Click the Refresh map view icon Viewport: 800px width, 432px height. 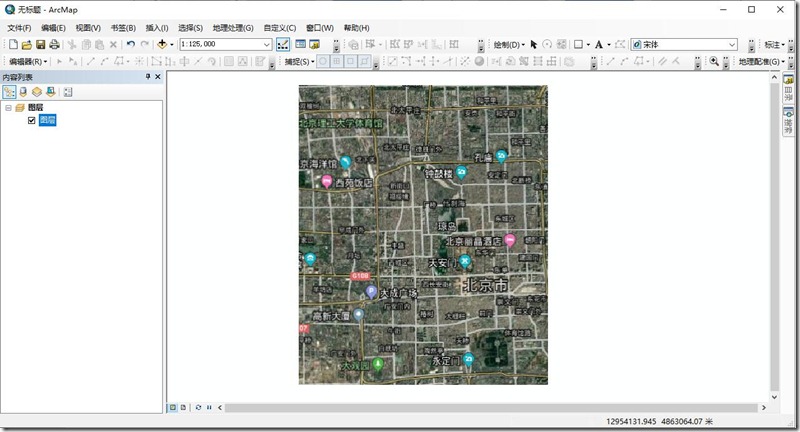(x=198, y=407)
